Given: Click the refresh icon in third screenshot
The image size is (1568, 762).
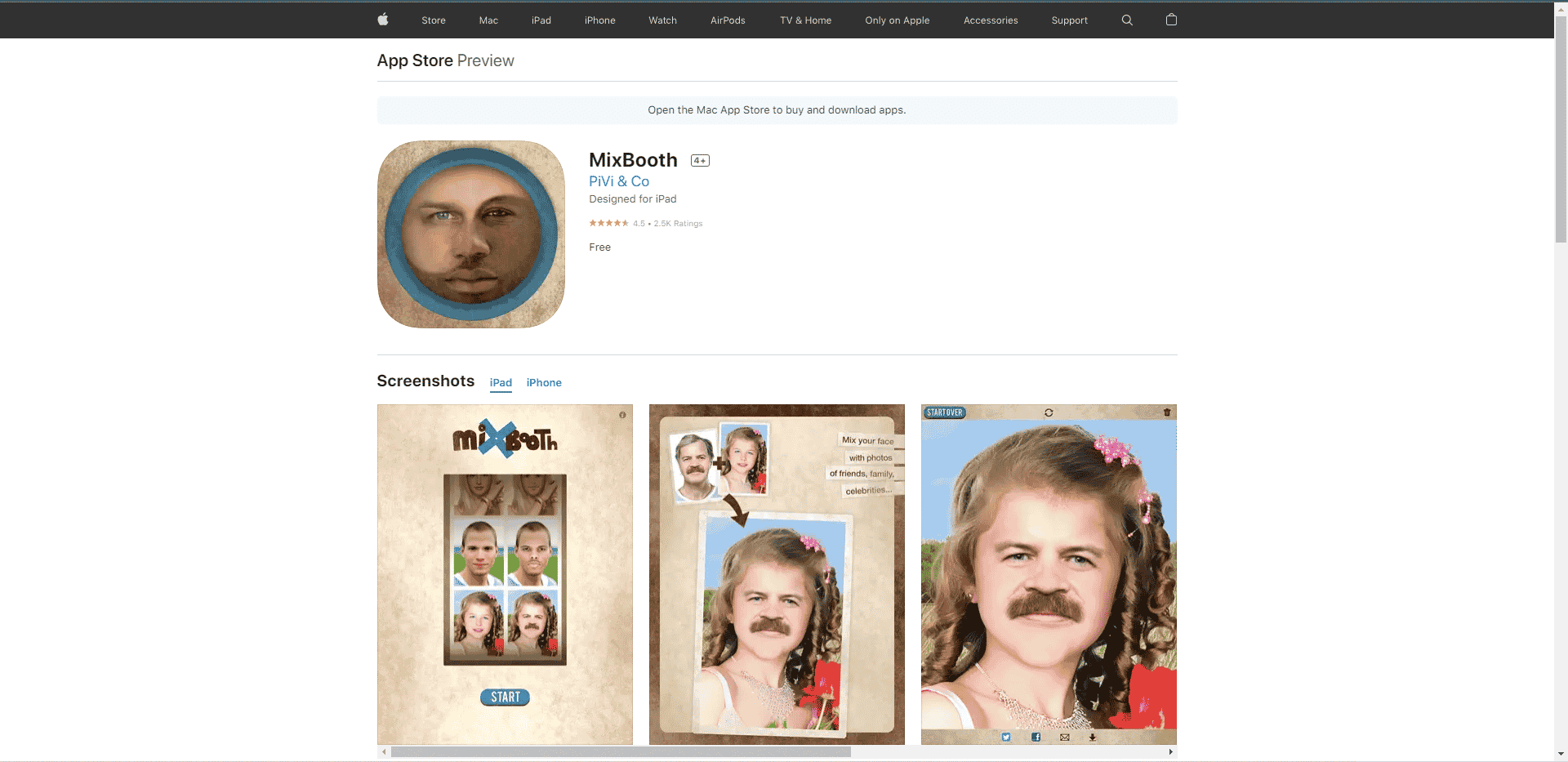Looking at the screenshot, I should pyautogui.click(x=1049, y=412).
